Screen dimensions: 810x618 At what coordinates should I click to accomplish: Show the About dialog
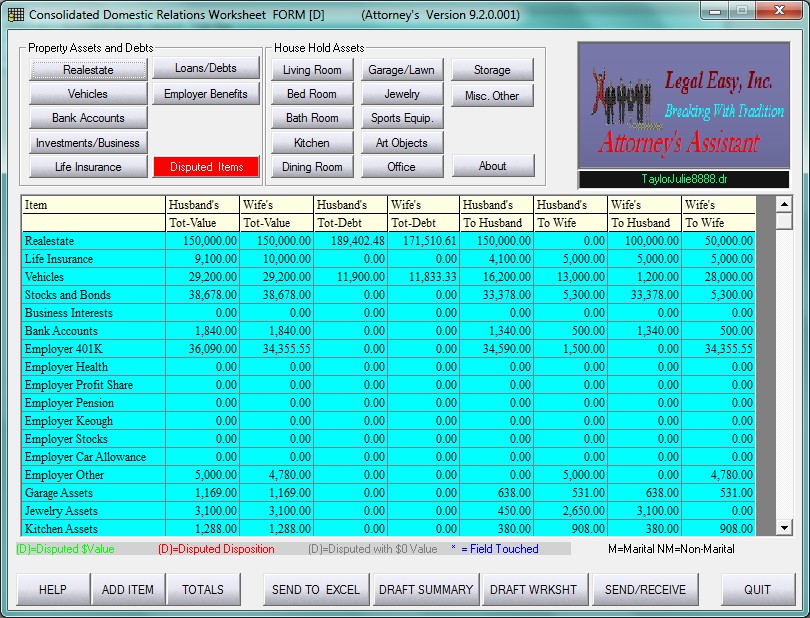coord(493,166)
